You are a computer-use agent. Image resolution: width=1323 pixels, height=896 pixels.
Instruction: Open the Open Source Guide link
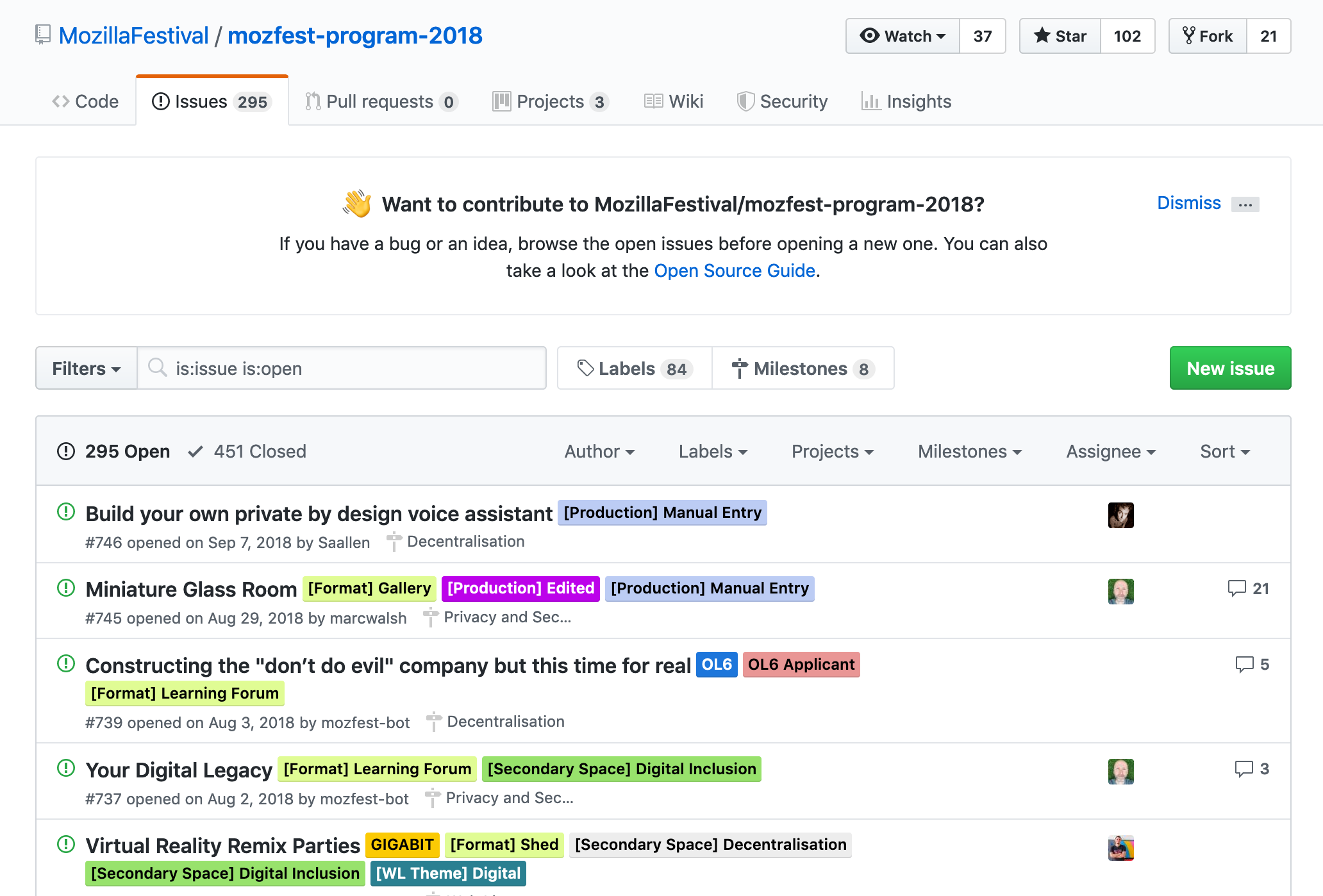(735, 270)
